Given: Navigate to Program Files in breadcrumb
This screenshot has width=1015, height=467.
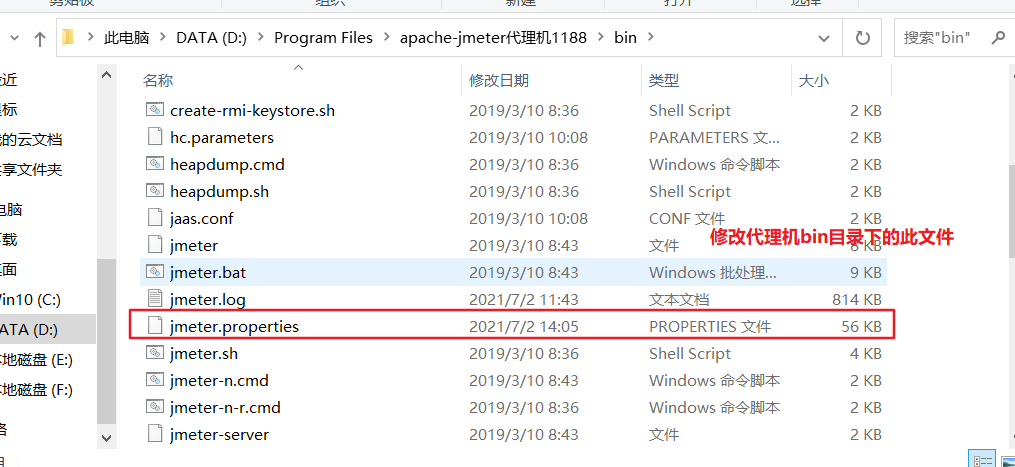Looking at the screenshot, I should (x=324, y=38).
